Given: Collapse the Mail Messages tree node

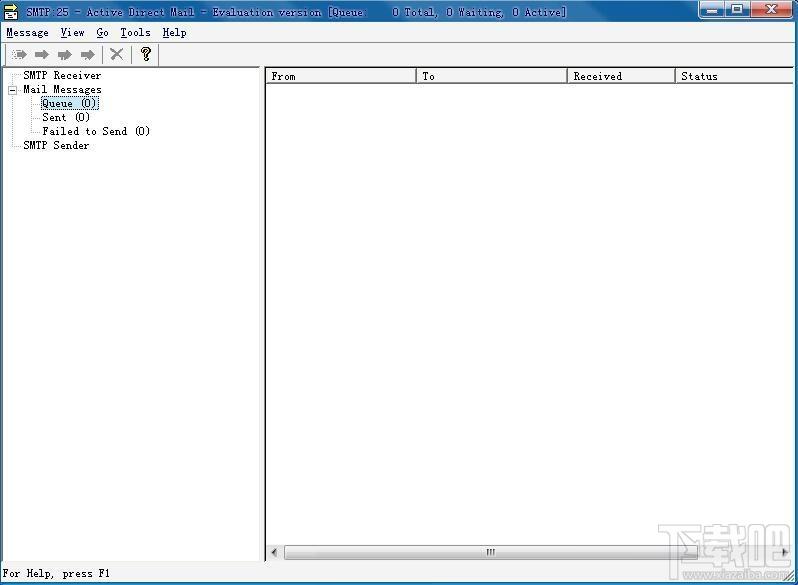Looking at the screenshot, I should click(x=13, y=90).
